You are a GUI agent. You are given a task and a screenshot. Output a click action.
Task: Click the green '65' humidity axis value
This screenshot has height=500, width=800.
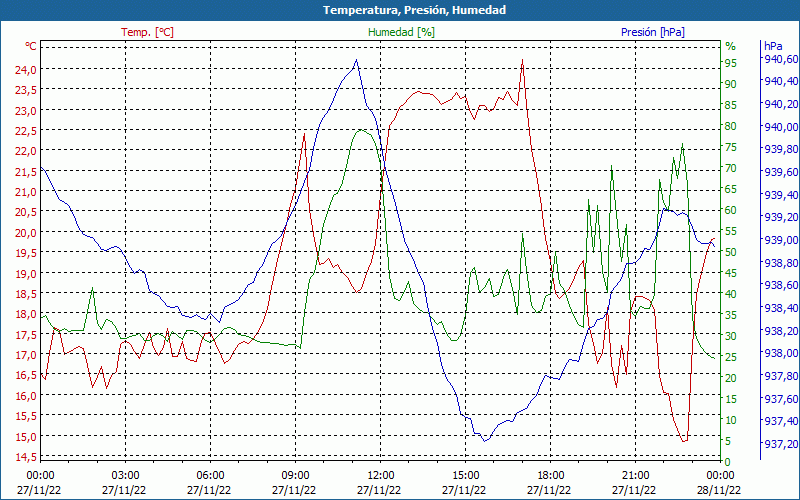(731, 189)
